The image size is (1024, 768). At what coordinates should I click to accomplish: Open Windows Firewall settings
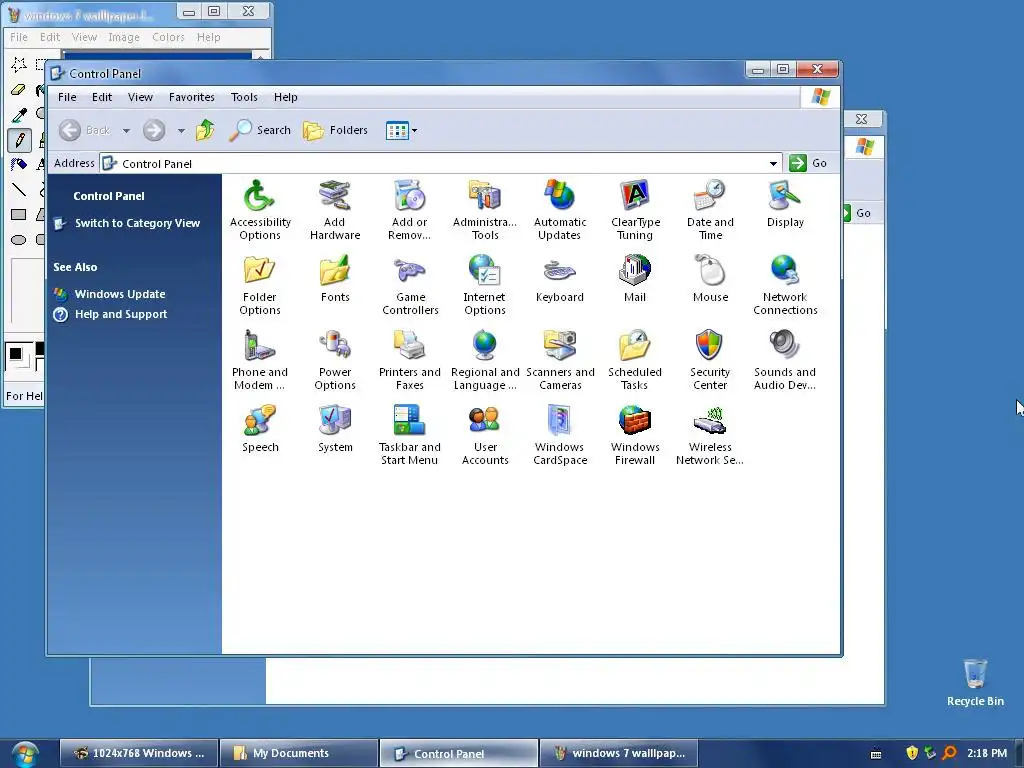pyautogui.click(x=635, y=436)
